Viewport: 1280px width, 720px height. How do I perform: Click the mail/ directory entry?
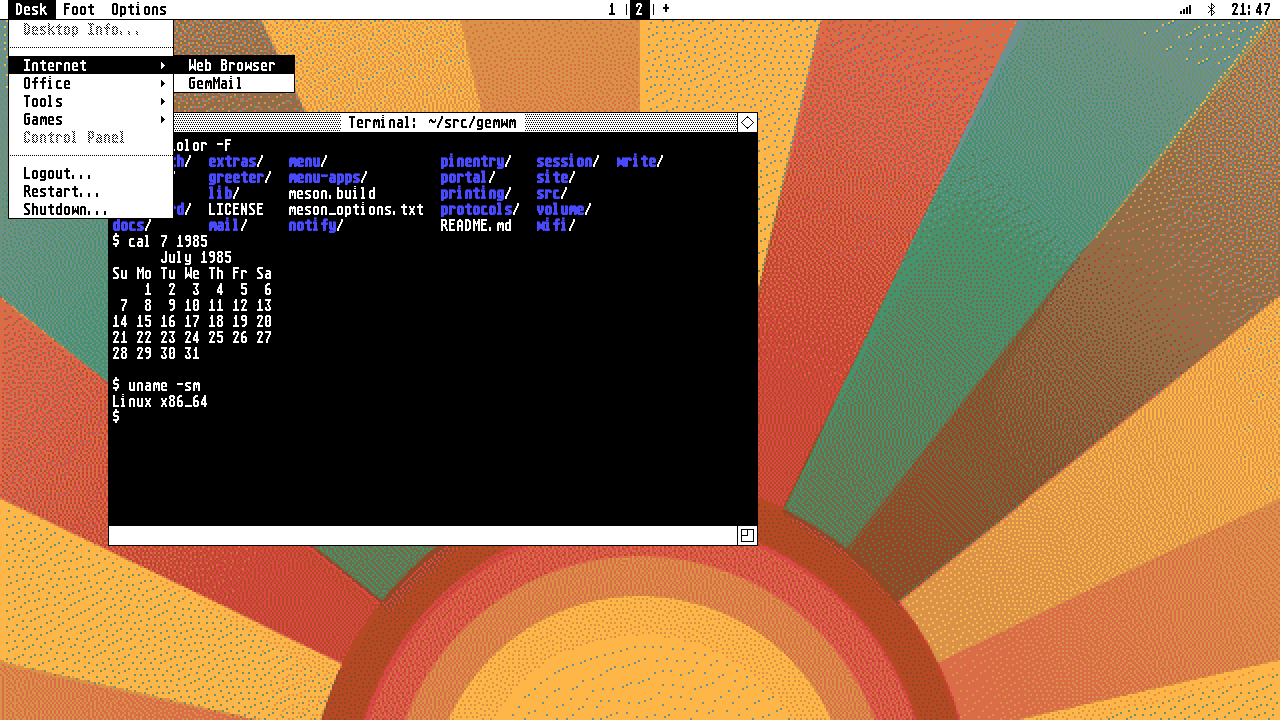coord(228,225)
